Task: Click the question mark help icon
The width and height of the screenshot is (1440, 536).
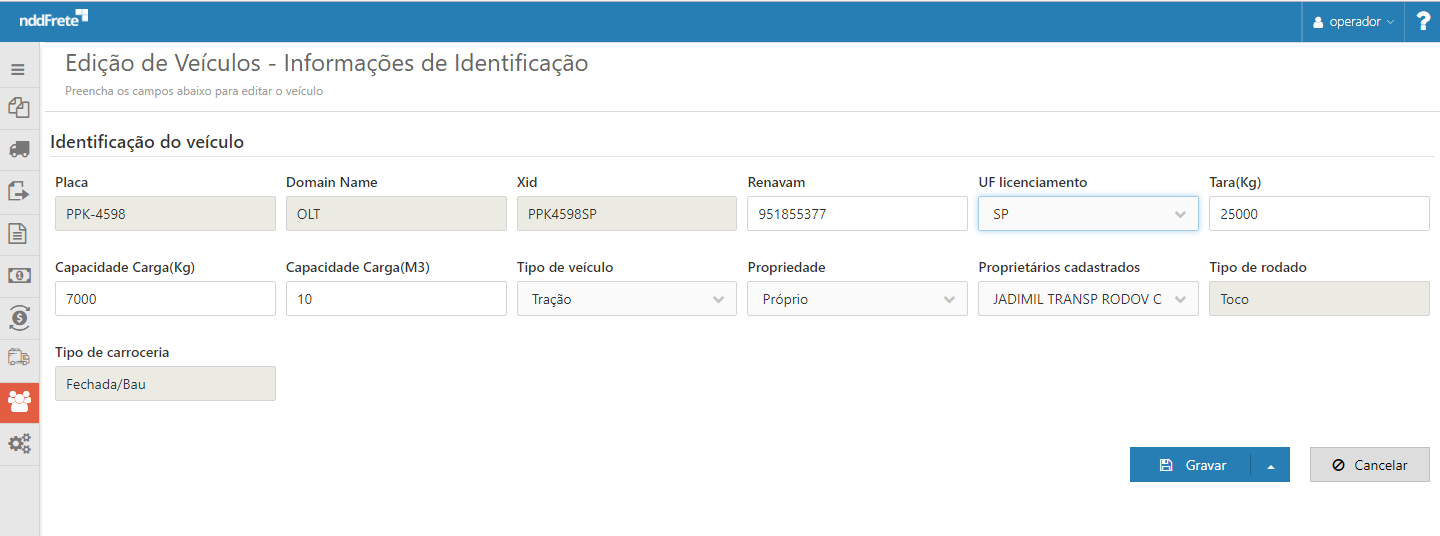Action: [x=1422, y=21]
